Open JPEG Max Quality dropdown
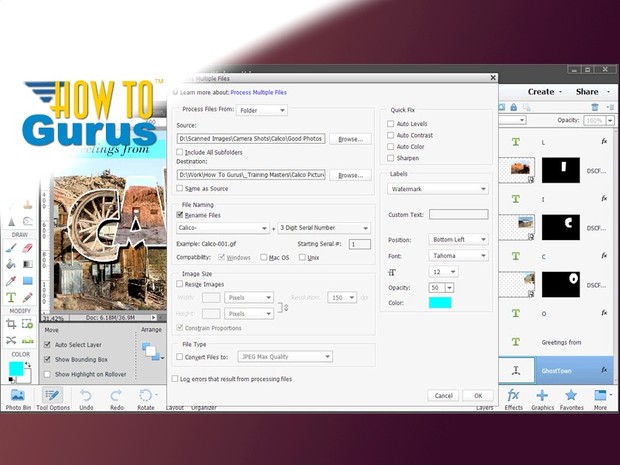Screen dimensions: 620x465 [x=285, y=357]
